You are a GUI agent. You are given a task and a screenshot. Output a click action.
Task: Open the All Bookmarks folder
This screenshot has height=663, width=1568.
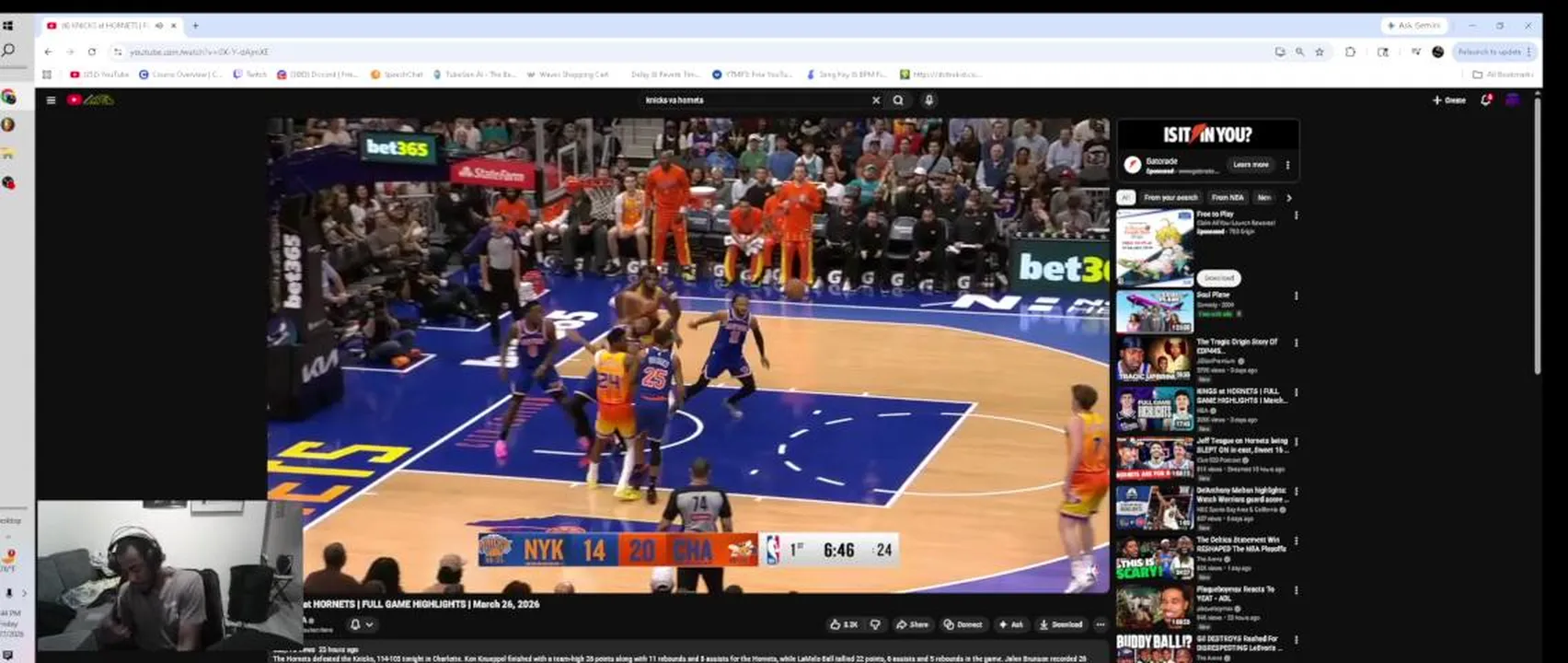point(1503,75)
